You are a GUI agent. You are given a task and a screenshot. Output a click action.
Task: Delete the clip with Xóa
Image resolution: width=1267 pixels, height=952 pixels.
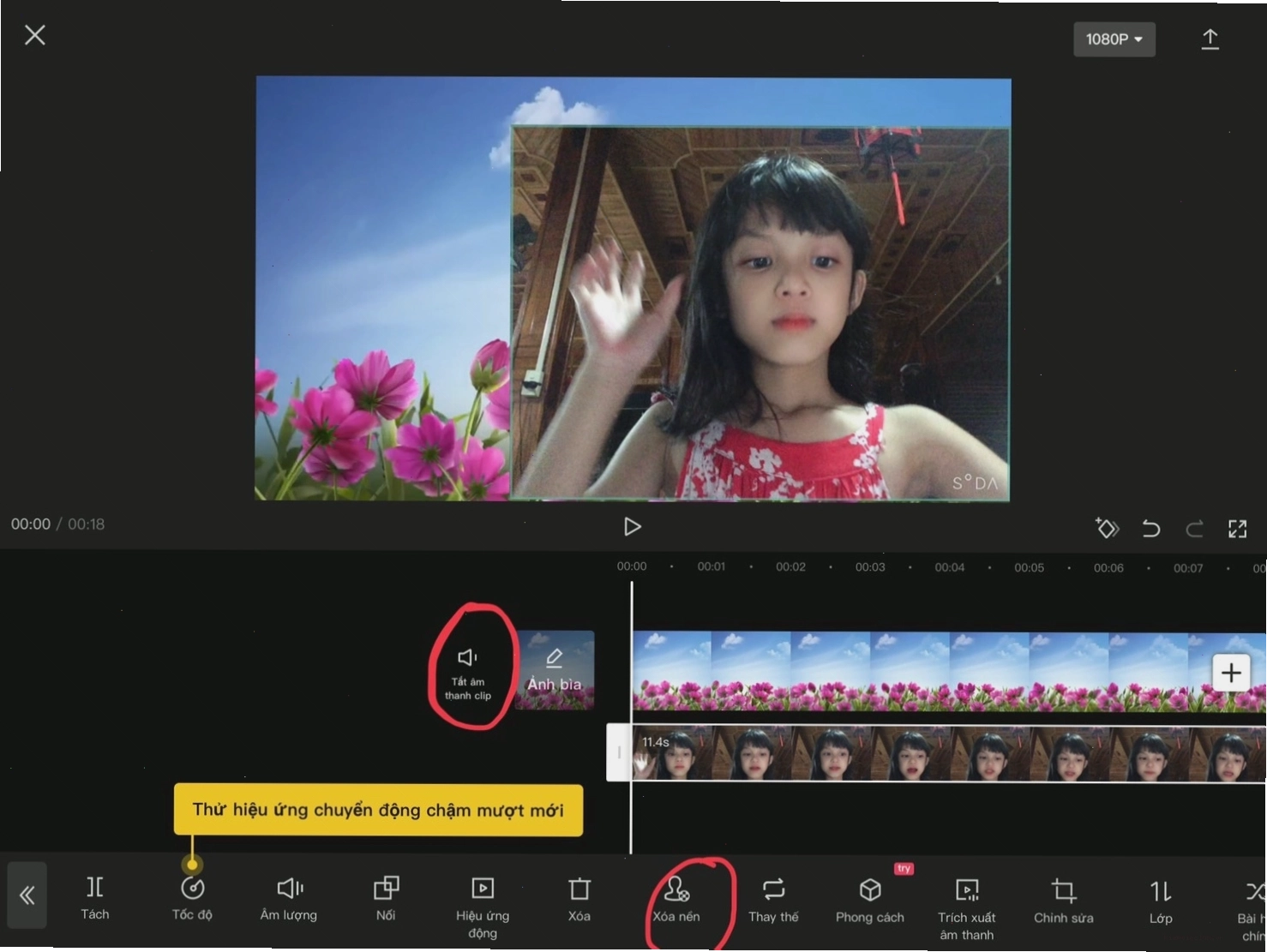point(579,899)
